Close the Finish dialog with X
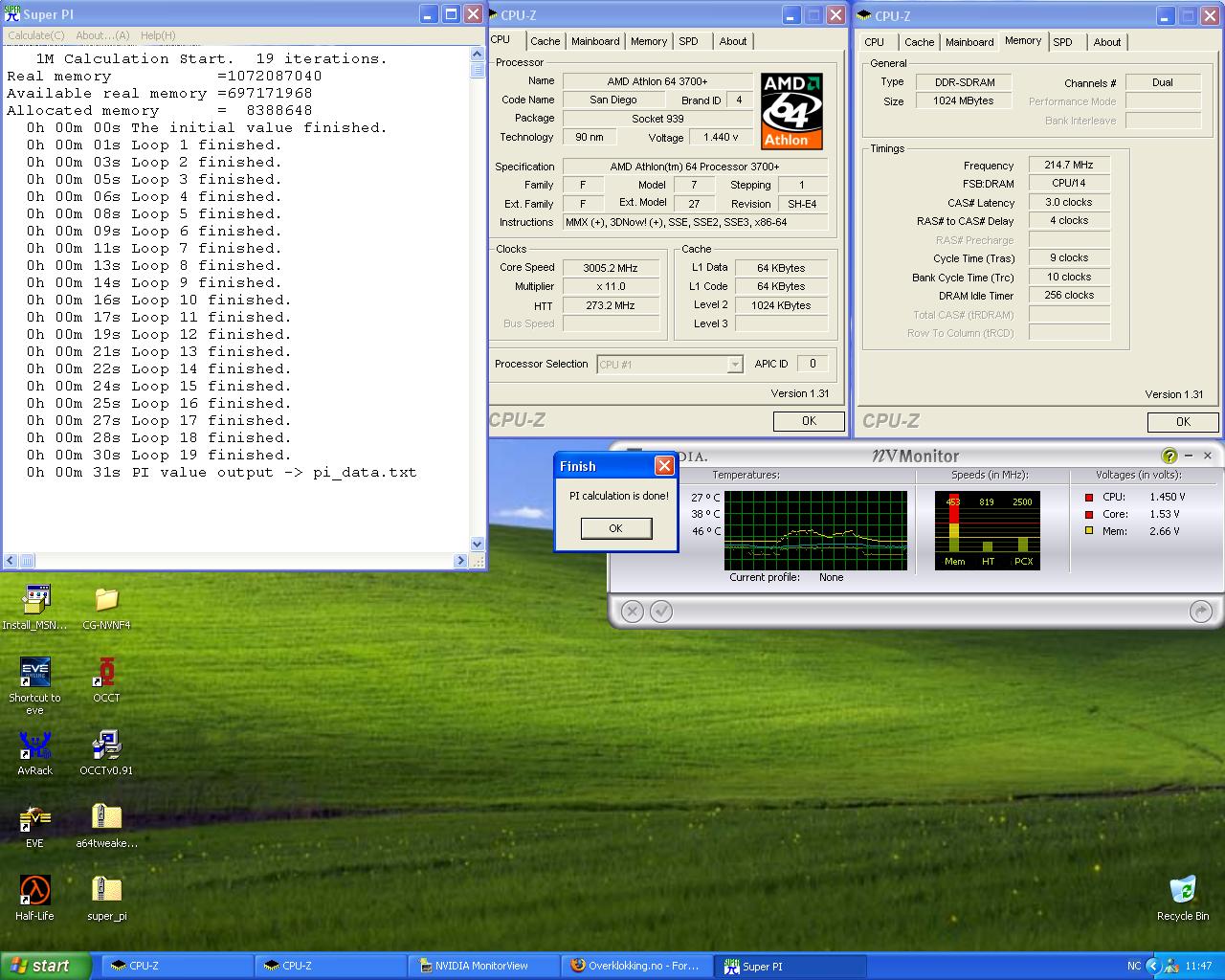This screenshot has height=980, width=1225. [x=664, y=466]
